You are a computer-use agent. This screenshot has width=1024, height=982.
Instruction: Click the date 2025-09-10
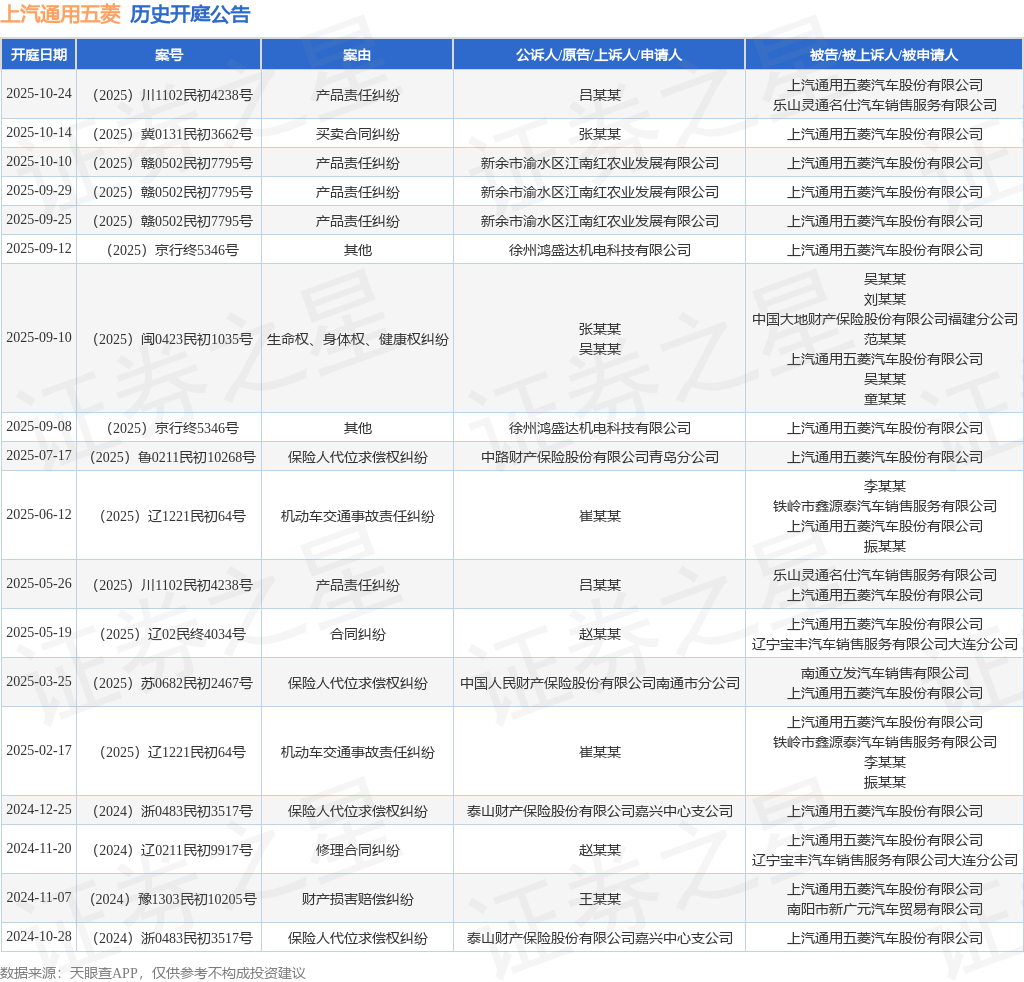39,338
